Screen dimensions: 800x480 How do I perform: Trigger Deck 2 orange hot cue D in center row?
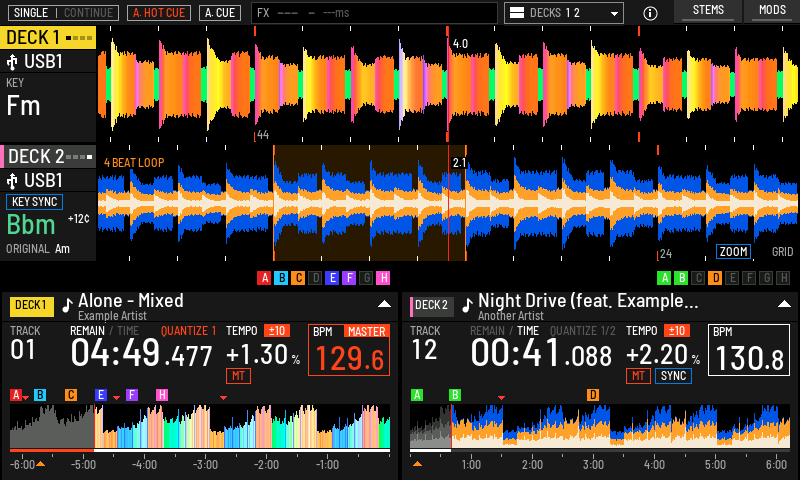click(x=715, y=278)
